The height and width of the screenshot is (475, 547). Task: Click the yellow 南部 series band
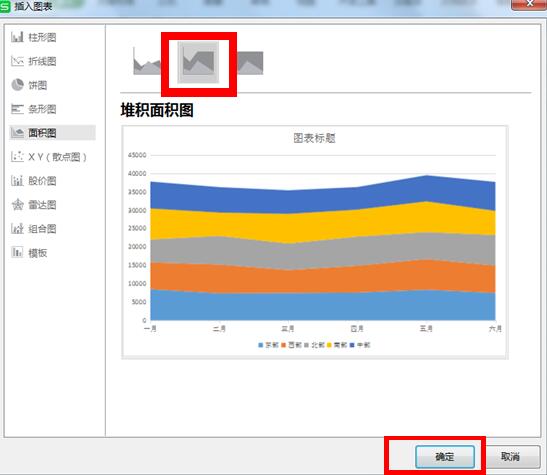[323, 223]
